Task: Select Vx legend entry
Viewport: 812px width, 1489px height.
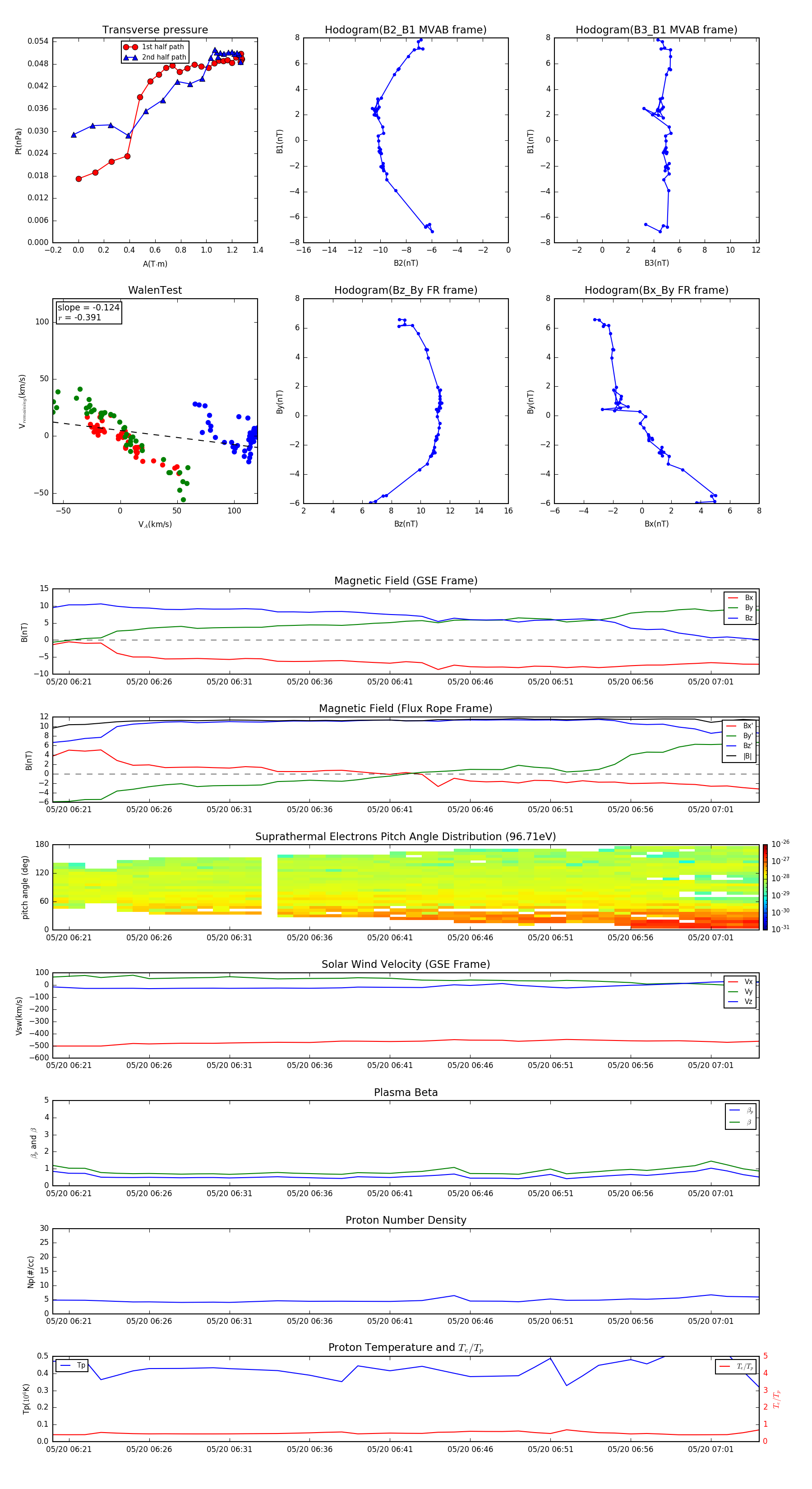Action: coord(740,981)
